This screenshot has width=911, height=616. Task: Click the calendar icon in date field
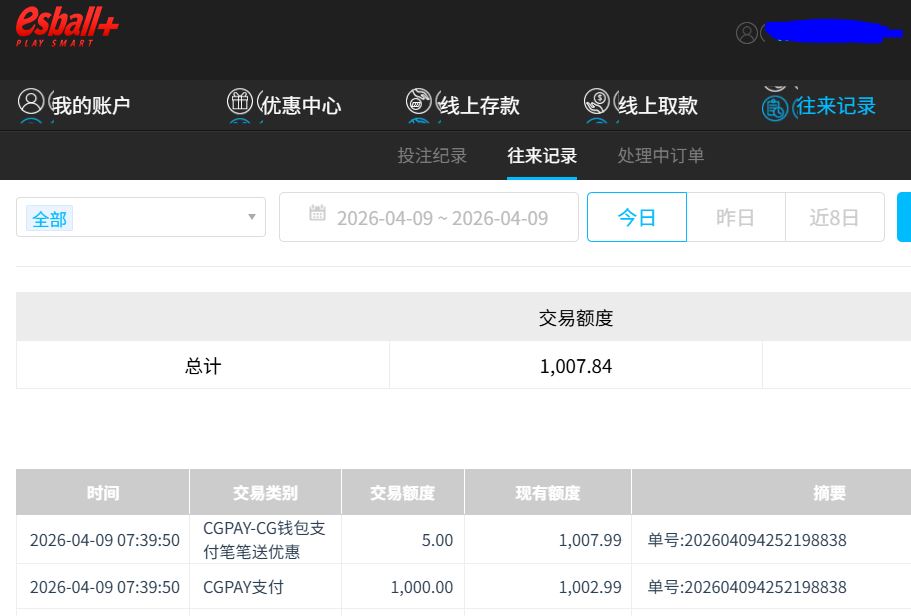pyautogui.click(x=317, y=213)
